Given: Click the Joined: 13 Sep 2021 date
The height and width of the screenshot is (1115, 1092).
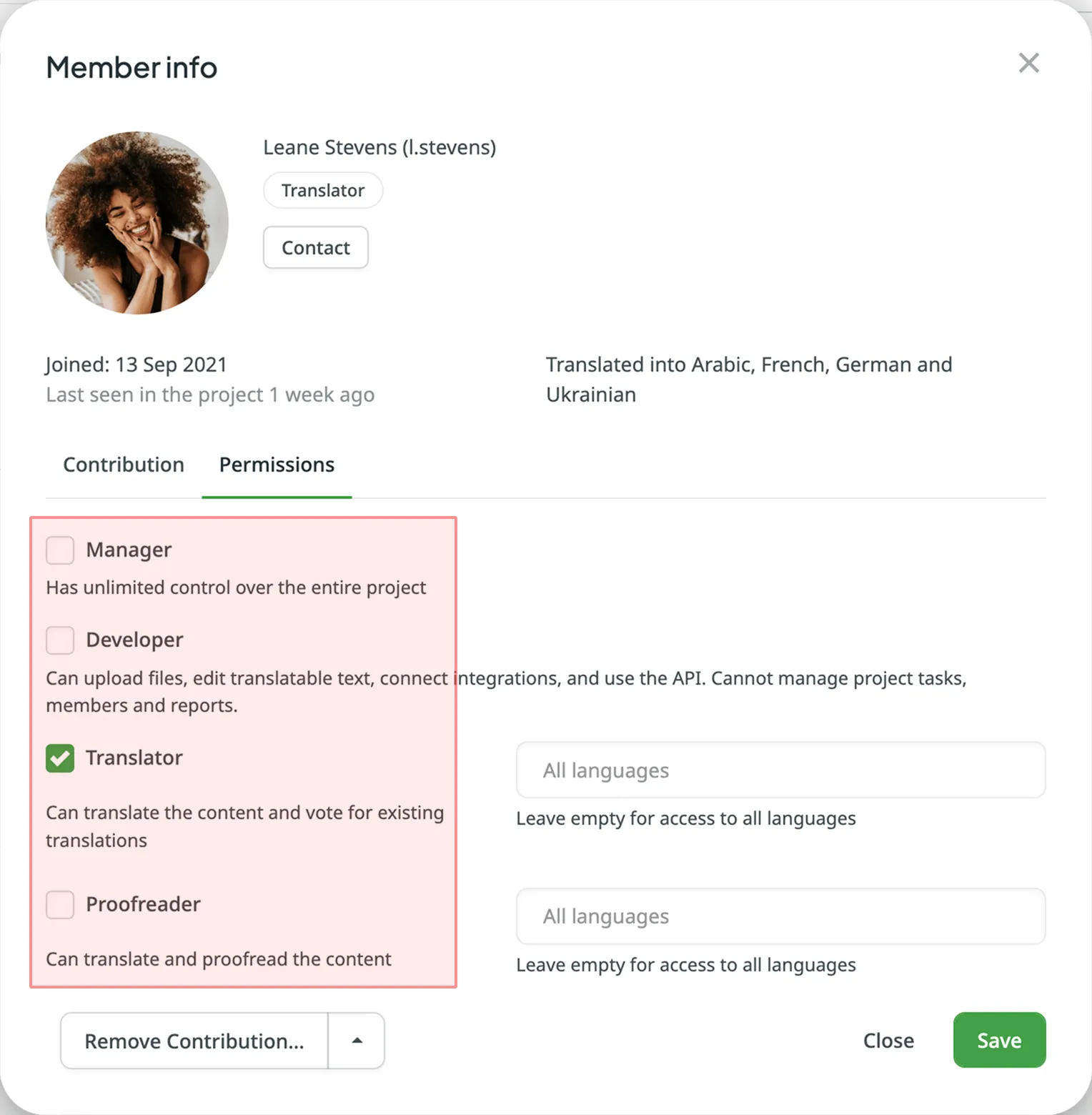Looking at the screenshot, I should click(x=136, y=364).
